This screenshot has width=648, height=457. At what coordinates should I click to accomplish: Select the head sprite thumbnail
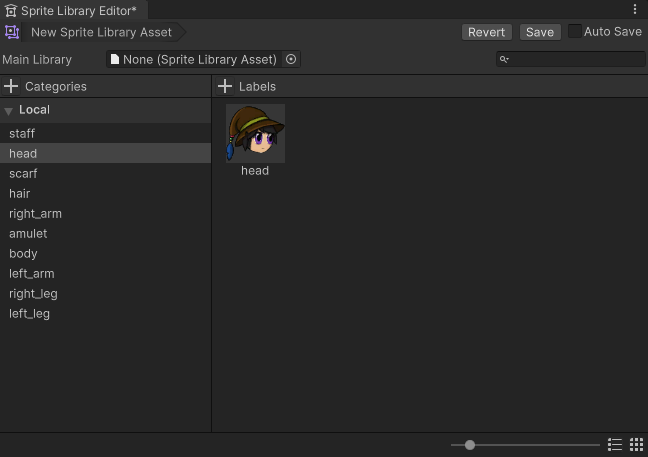[x=255, y=134]
